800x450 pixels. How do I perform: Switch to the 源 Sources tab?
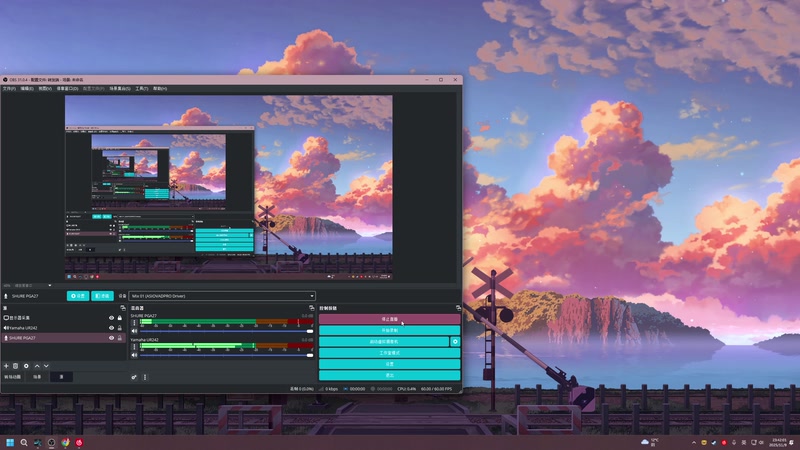coord(62,377)
